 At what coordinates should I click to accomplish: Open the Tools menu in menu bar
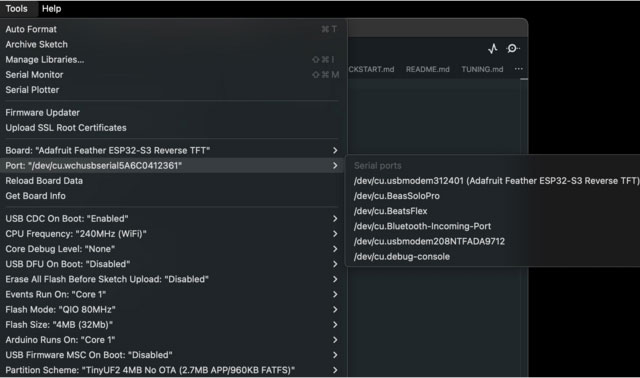coord(16,9)
